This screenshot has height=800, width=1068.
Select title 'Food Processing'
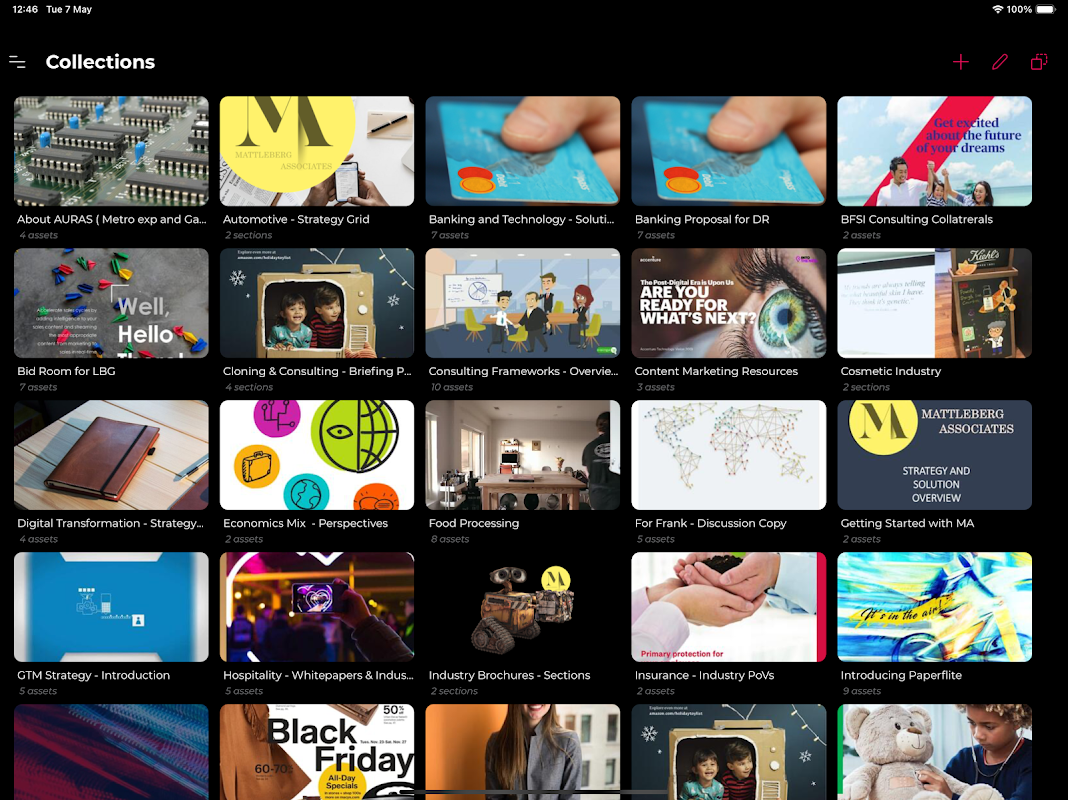point(474,523)
